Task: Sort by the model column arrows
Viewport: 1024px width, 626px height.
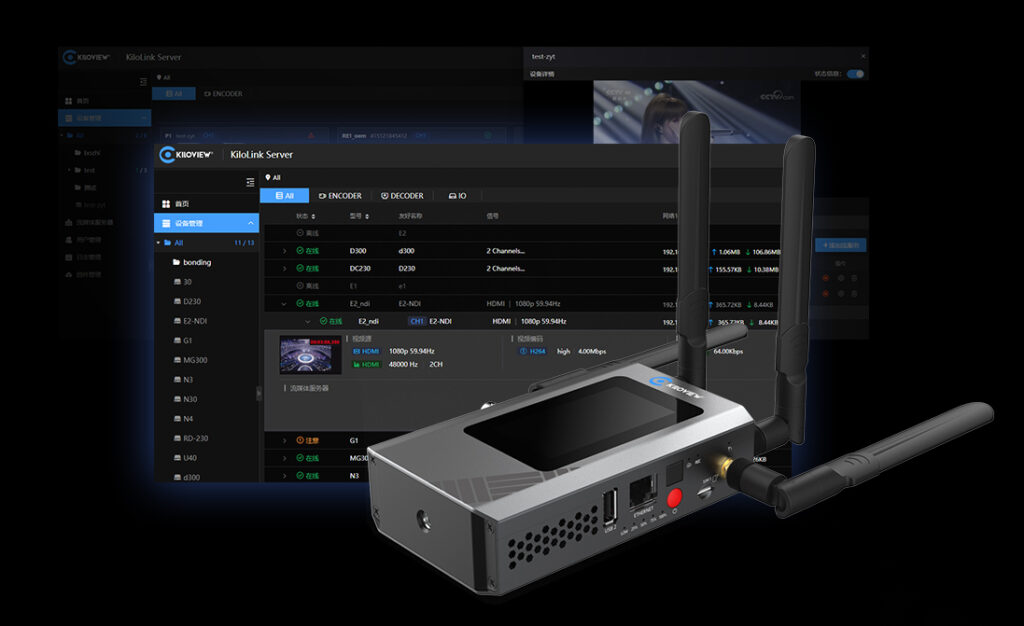Action: tap(367, 216)
